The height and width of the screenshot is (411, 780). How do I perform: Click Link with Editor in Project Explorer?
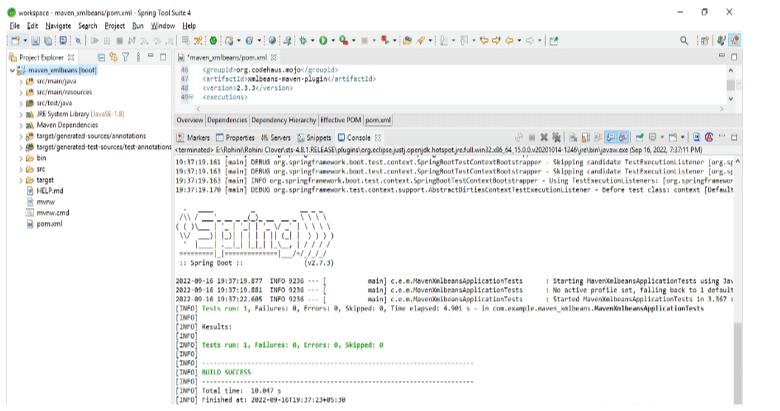pyautogui.click(x=113, y=57)
